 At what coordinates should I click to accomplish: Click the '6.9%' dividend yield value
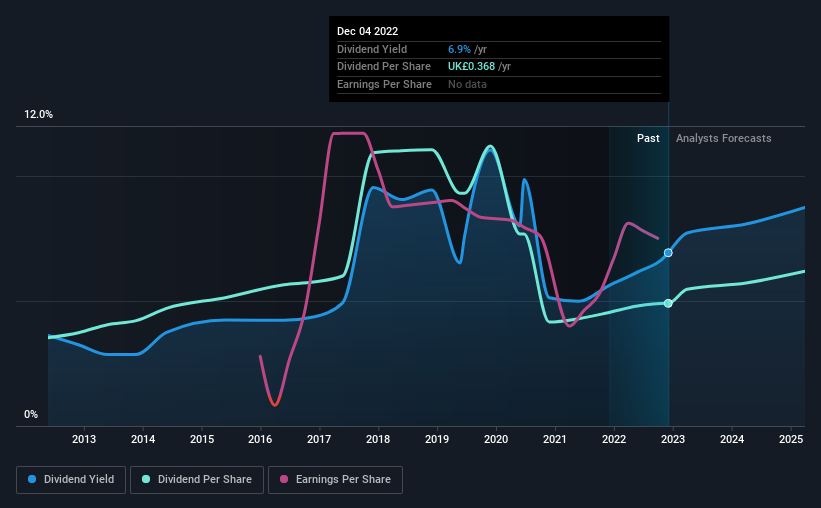tap(459, 49)
